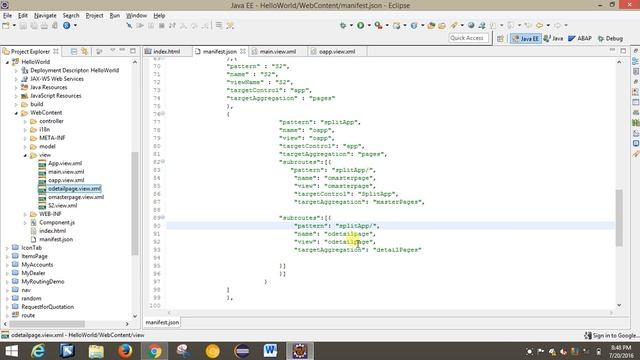This screenshot has height=360, width=640.
Task: Expand the META-INF folder
Action: coord(25,138)
